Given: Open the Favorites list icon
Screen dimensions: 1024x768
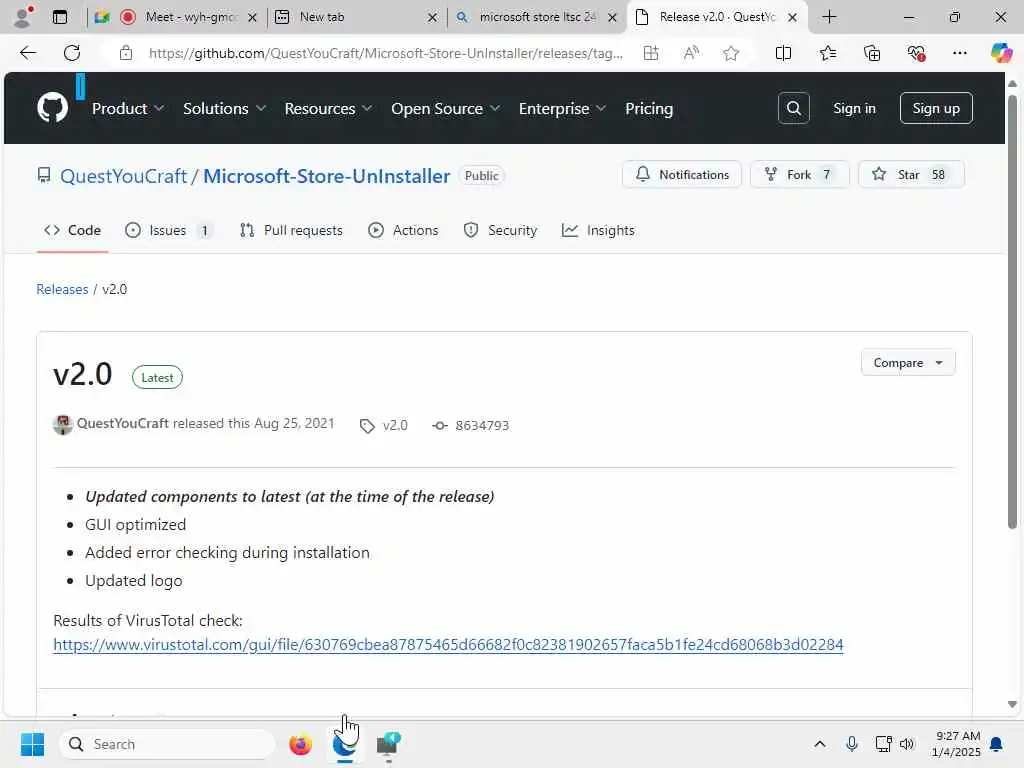Looking at the screenshot, I should (x=827, y=53).
